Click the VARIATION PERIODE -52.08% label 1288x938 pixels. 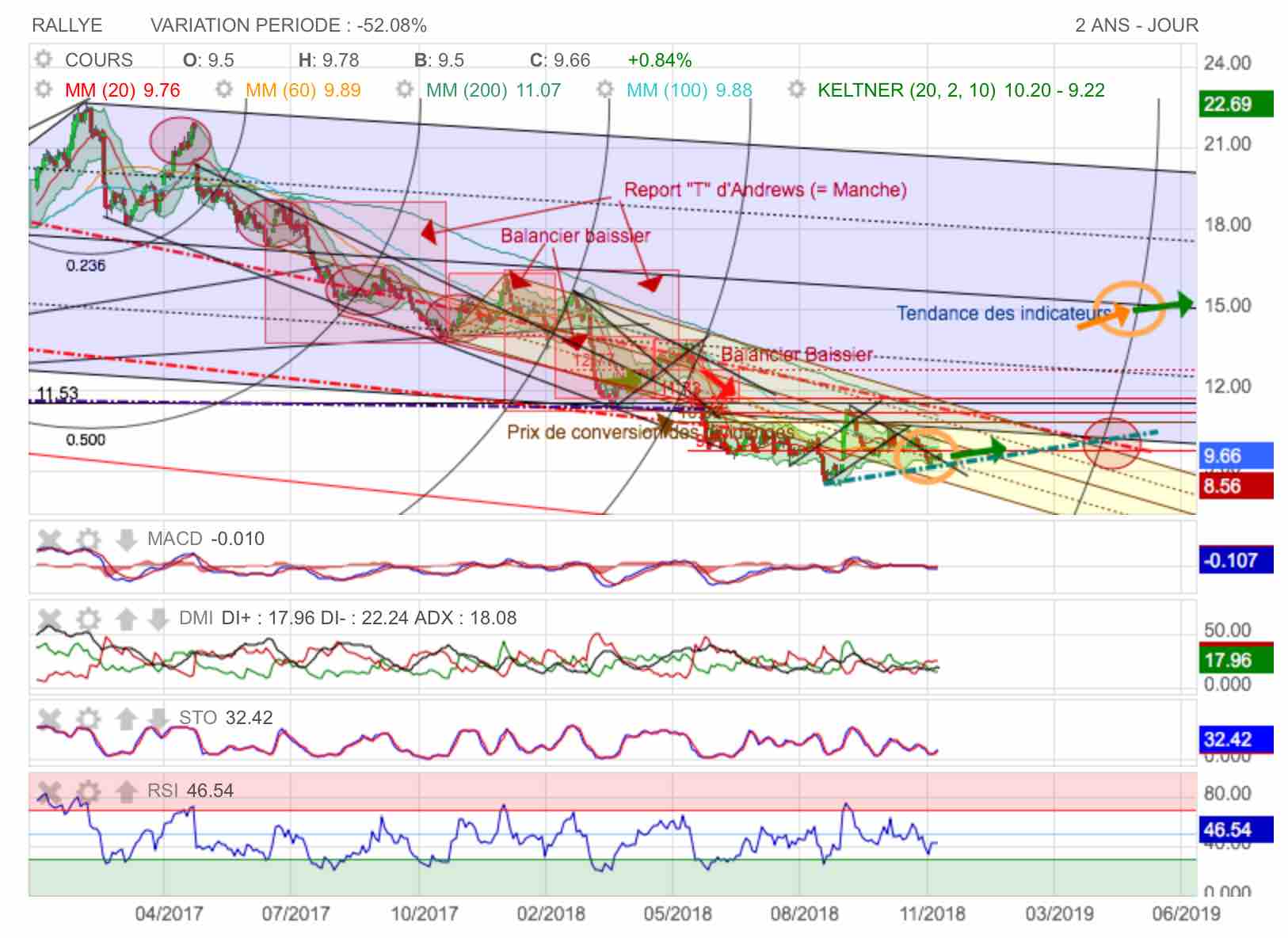(288, 25)
